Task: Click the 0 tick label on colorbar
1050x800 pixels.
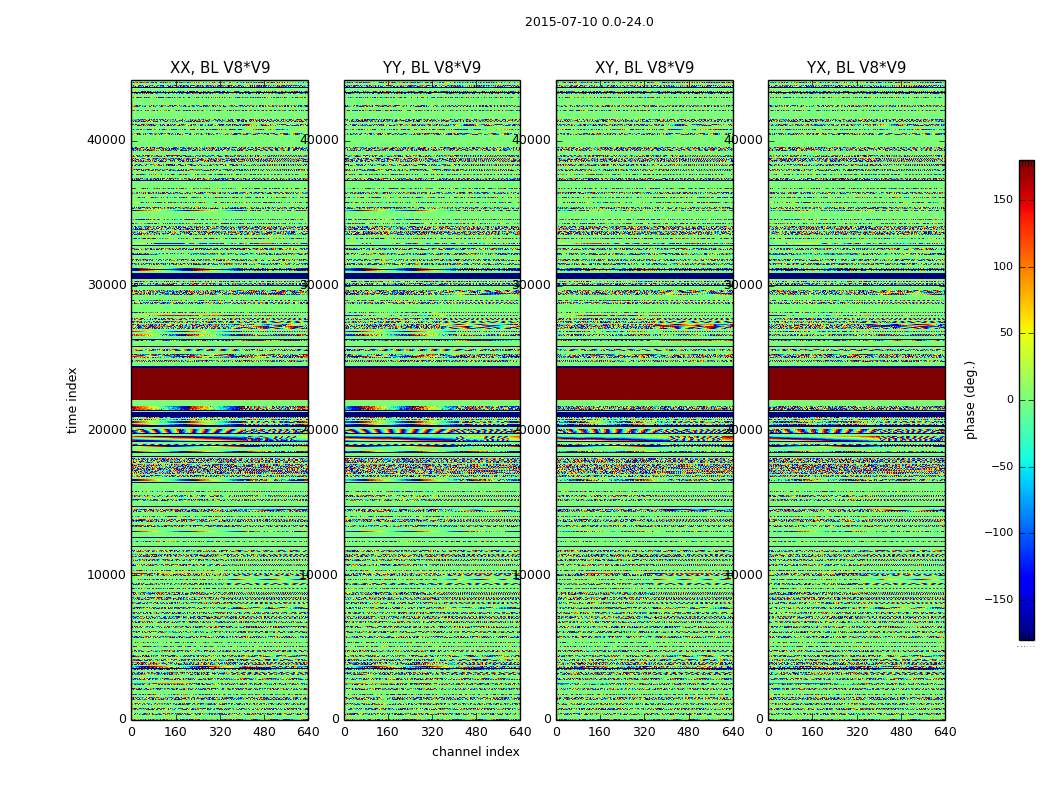Action: tap(1009, 400)
